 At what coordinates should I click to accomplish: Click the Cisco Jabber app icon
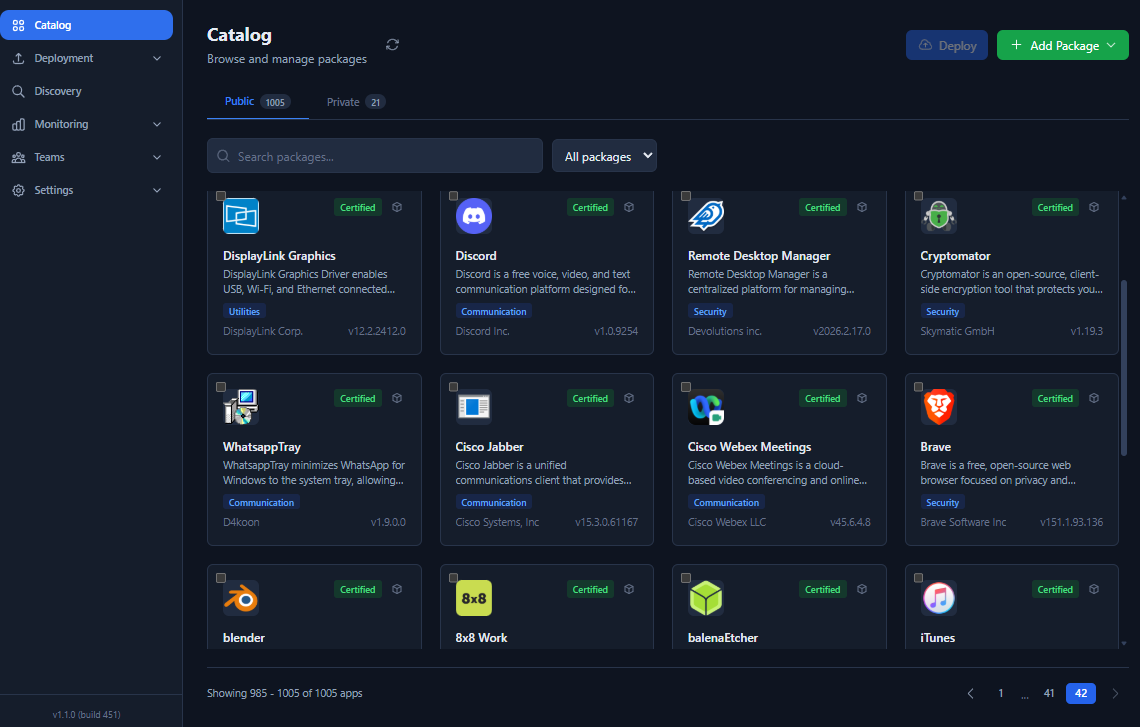[x=474, y=407]
